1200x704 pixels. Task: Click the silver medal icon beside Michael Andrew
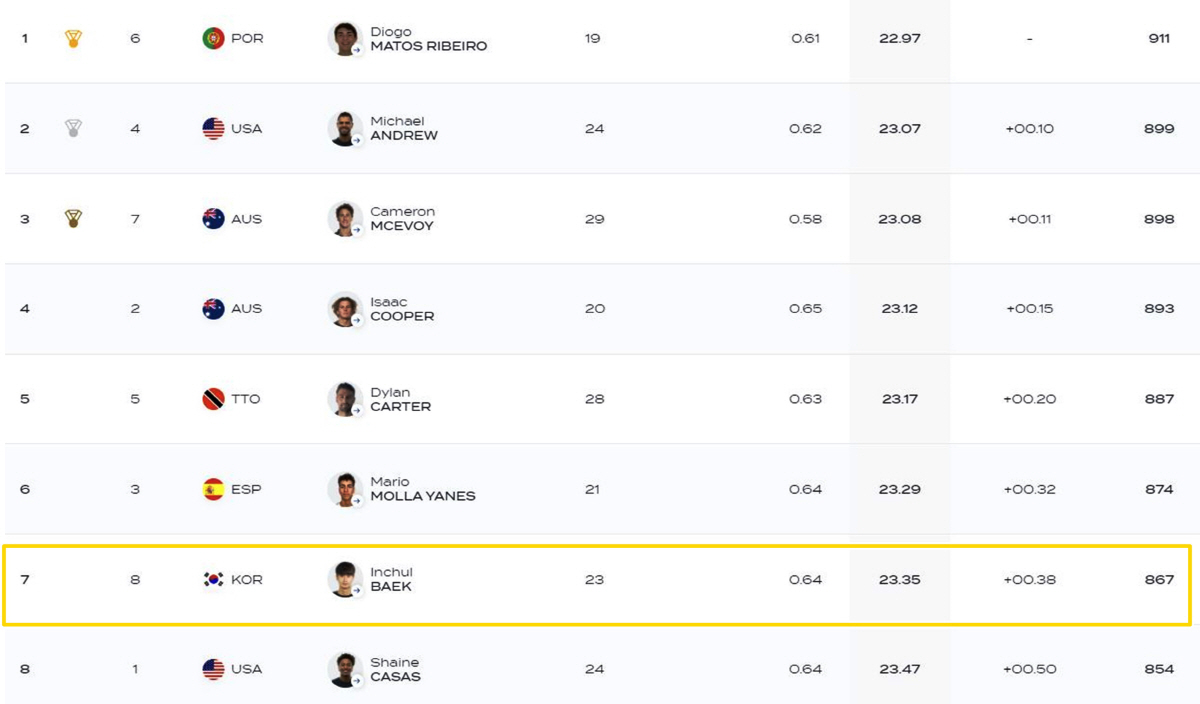[x=73, y=128]
